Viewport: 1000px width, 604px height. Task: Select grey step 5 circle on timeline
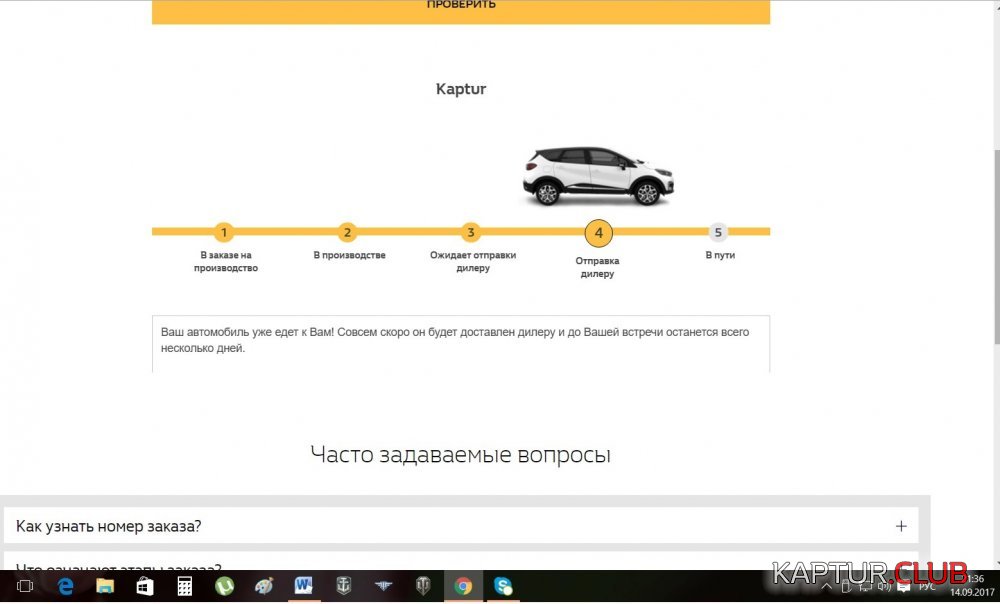tap(718, 232)
